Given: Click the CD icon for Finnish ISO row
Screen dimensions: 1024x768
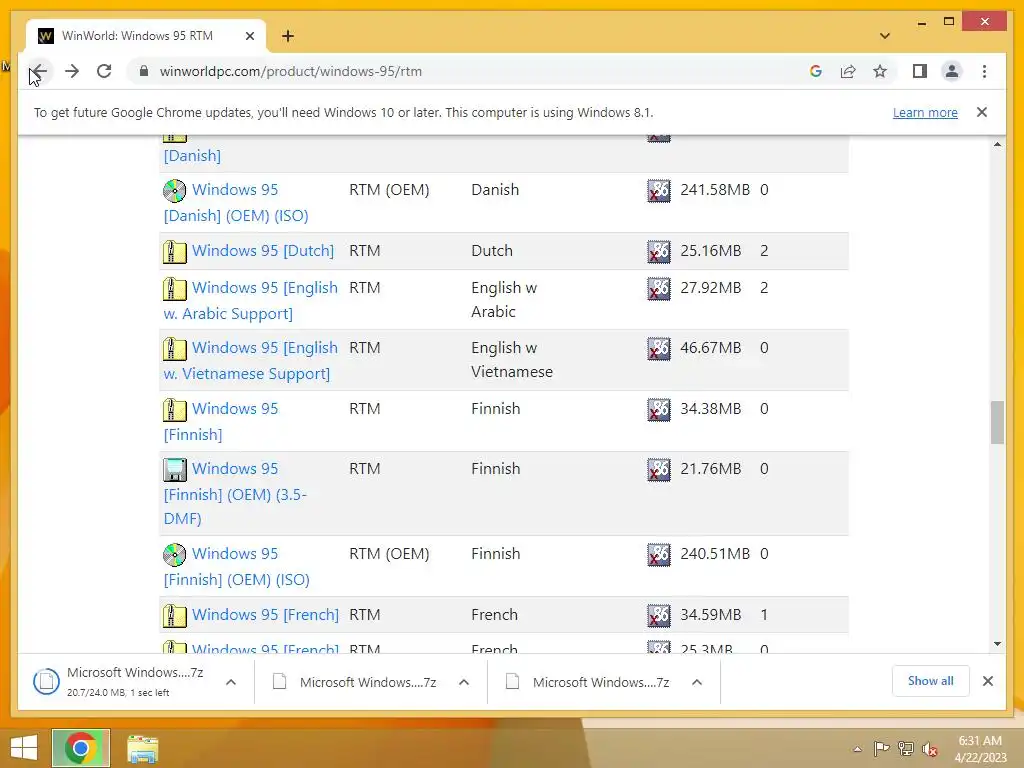Looking at the screenshot, I should coord(174,554).
